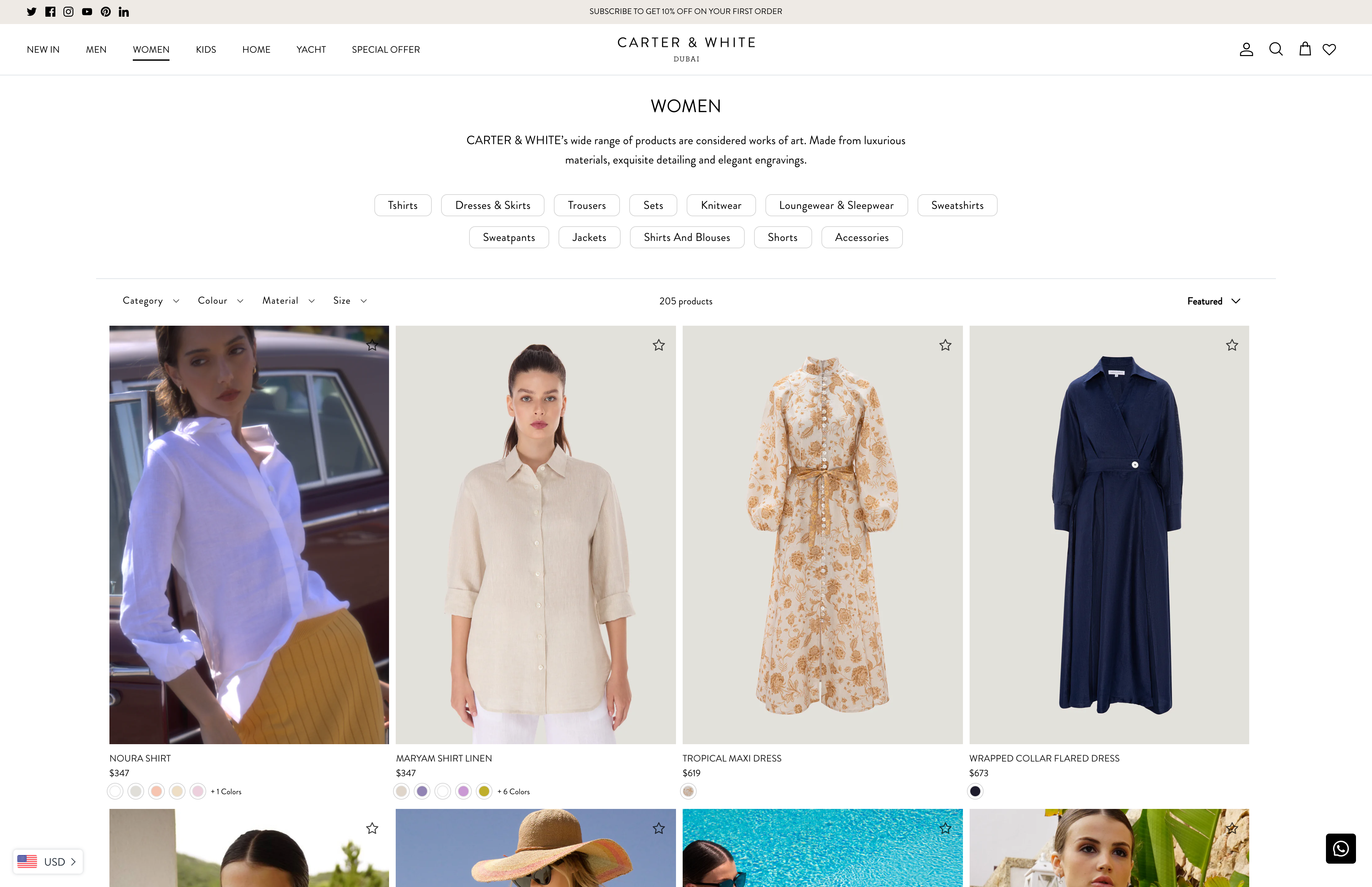Open the shopping bag icon

(1305, 49)
